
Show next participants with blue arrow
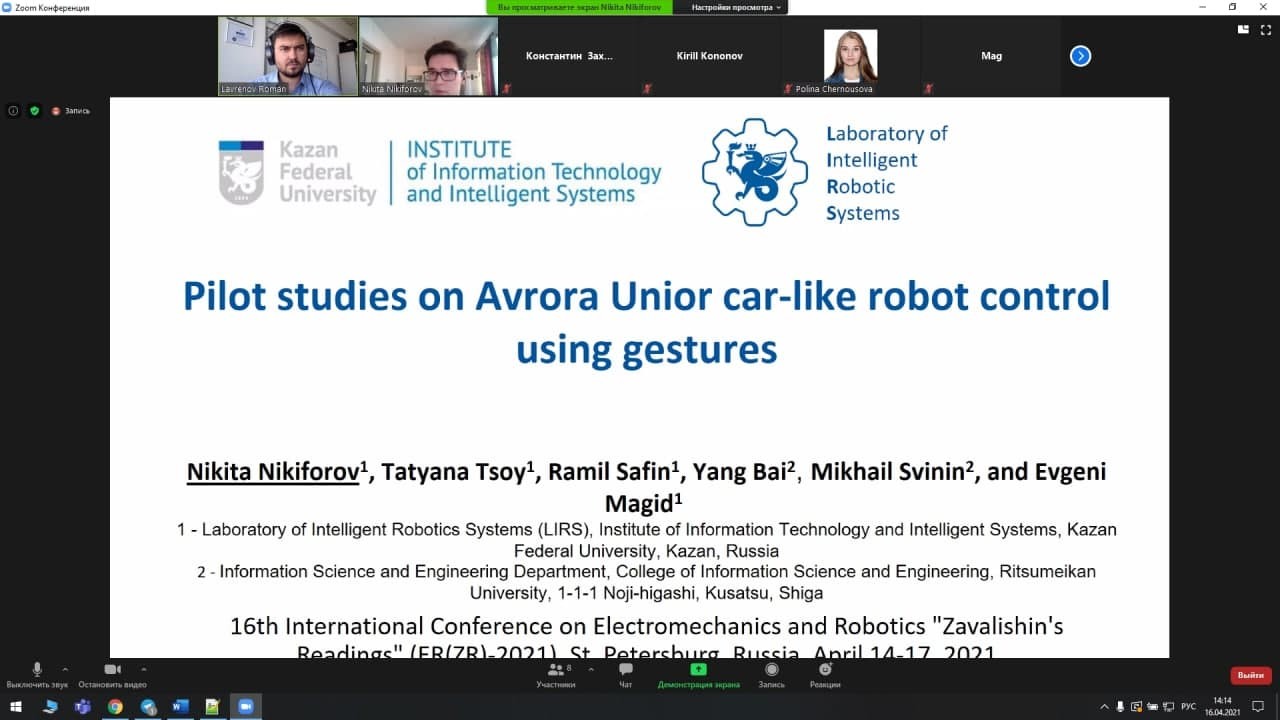1080,56
